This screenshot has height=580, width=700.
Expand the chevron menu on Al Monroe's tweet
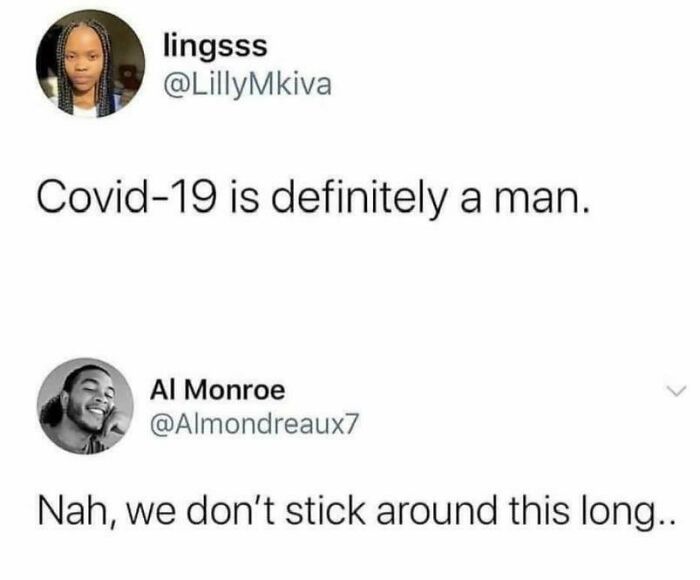pos(676,391)
